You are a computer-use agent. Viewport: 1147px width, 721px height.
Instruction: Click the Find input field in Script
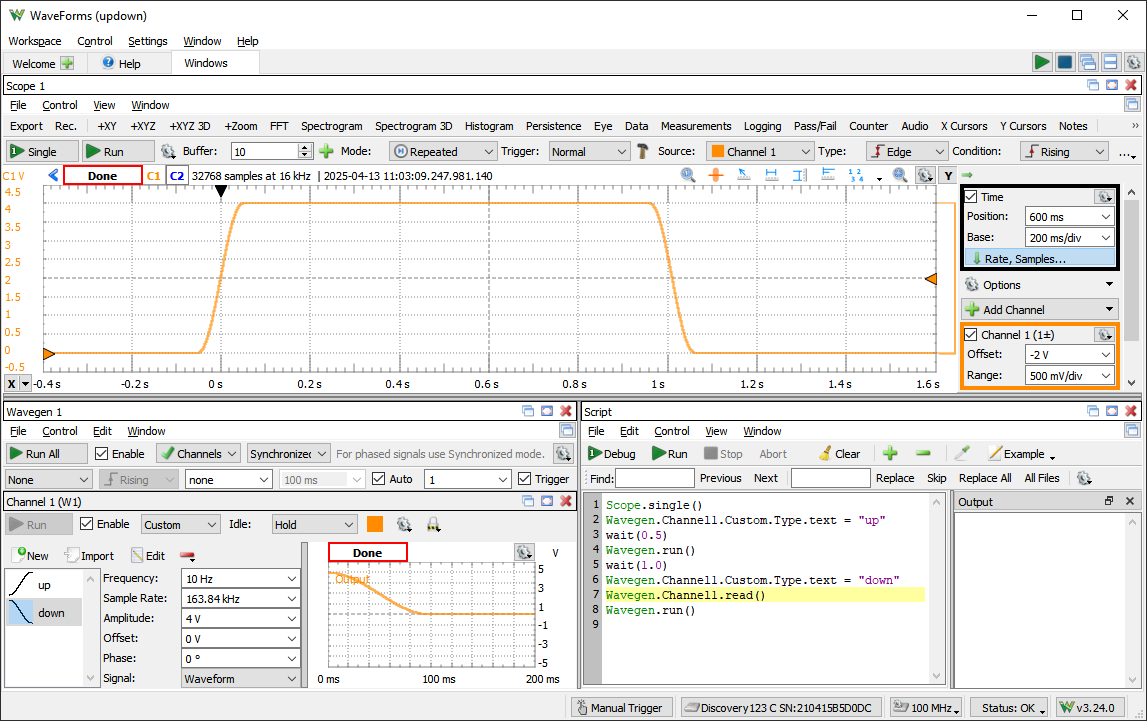click(654, 478)
